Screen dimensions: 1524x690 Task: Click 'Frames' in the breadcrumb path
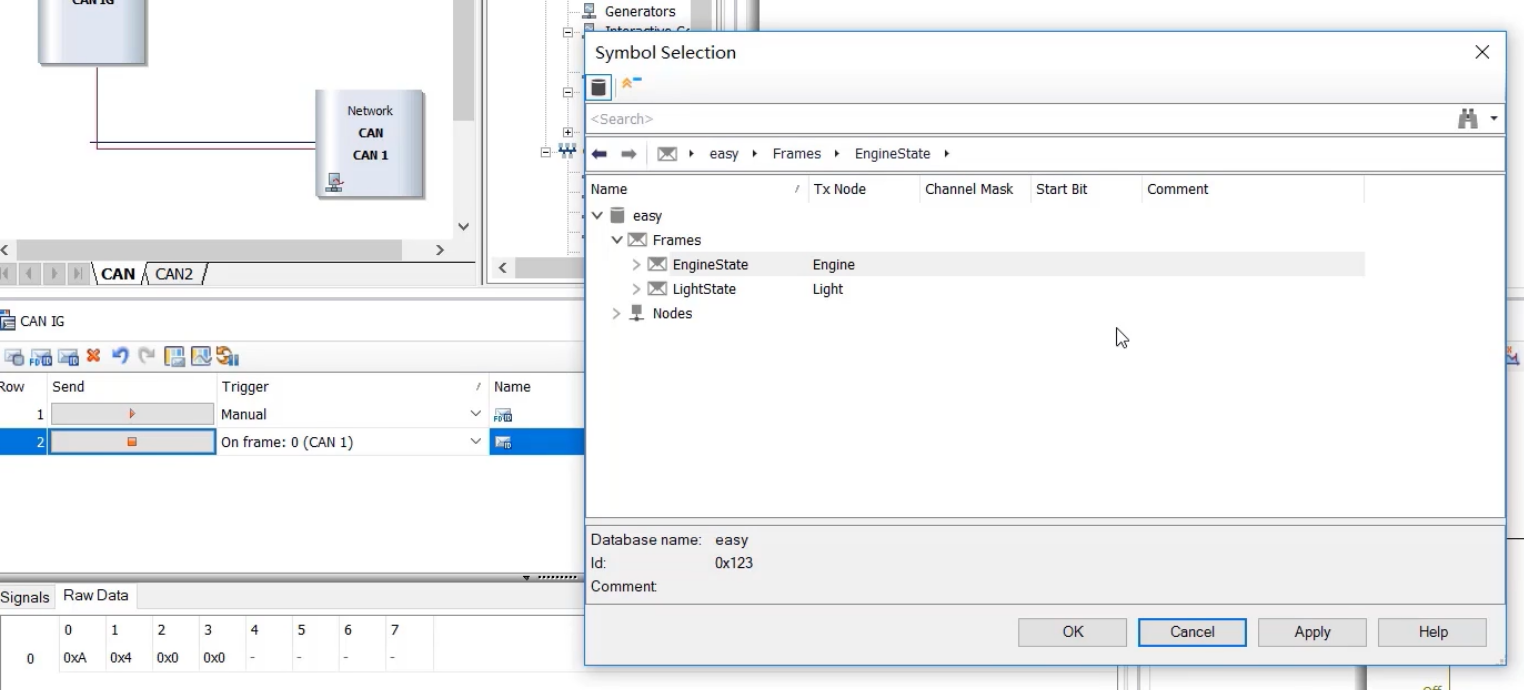[797, 154]
